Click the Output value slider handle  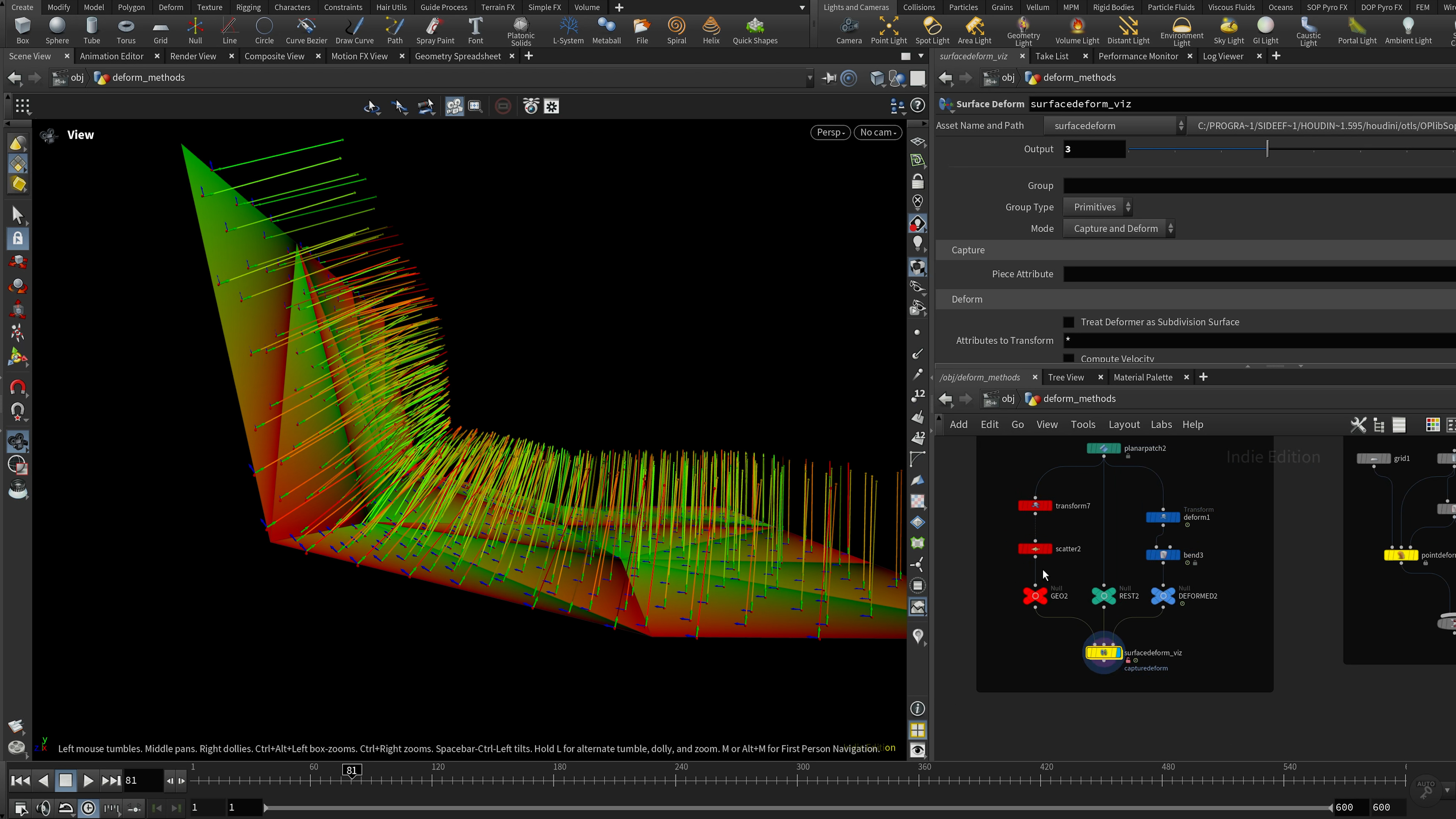[1267, 149]
